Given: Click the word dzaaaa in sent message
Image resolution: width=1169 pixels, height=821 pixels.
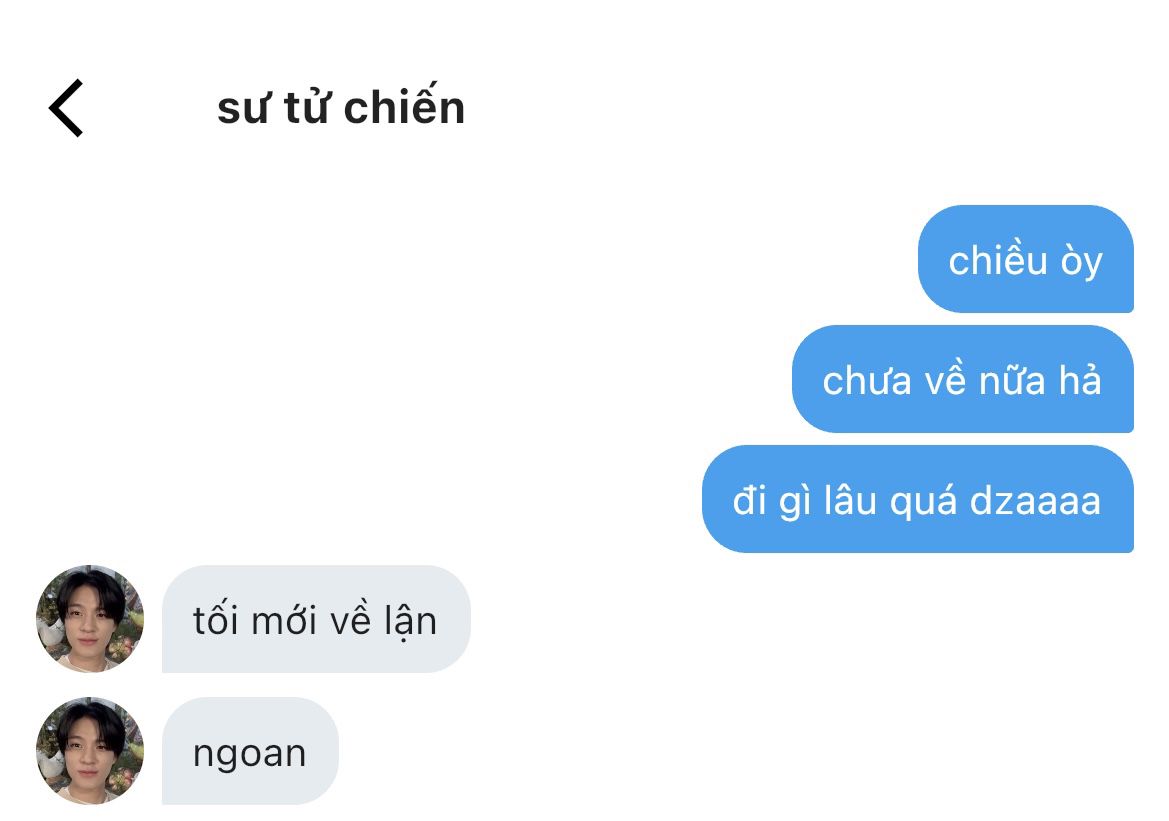Looking at the screenshot, I should pos(1035,501).
